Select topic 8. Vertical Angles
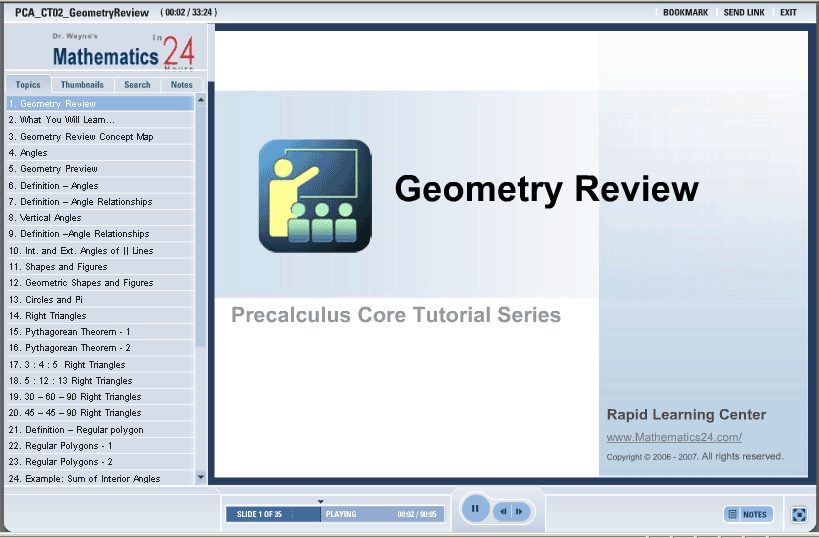The width and height of the screenshot is (819, 538). coord(100,218)
